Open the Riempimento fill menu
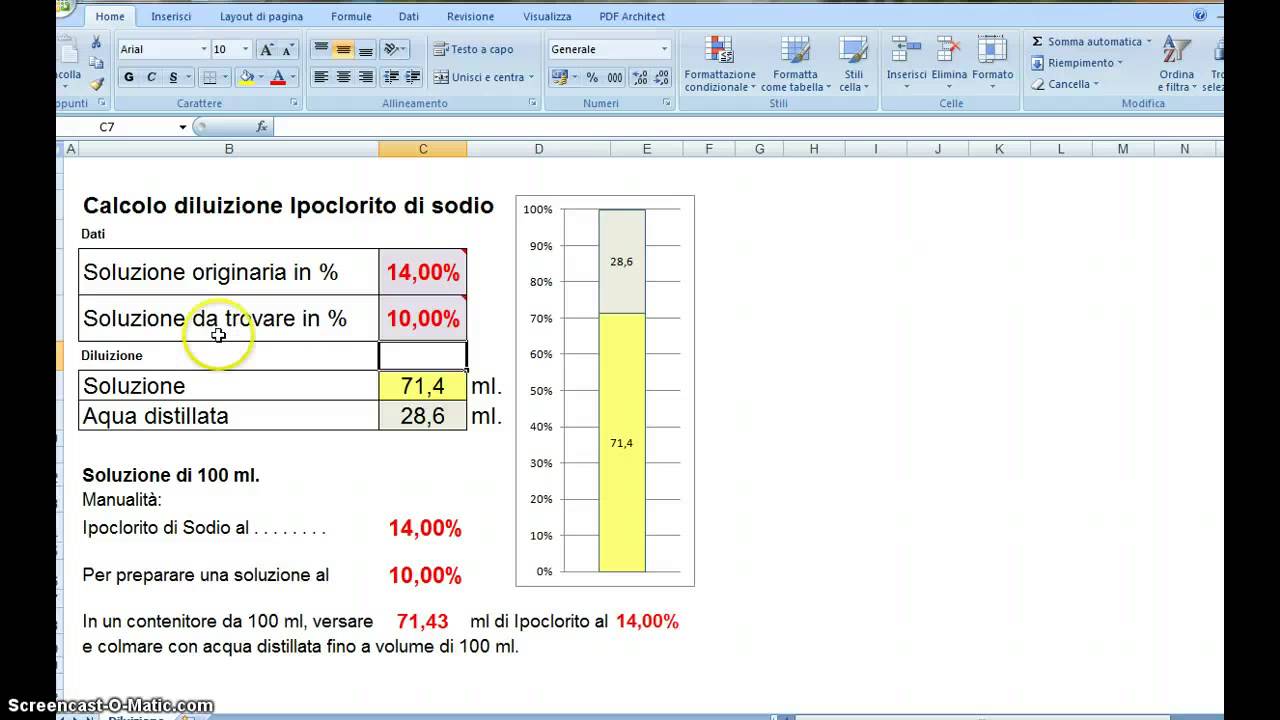 tap(1078, 63)
